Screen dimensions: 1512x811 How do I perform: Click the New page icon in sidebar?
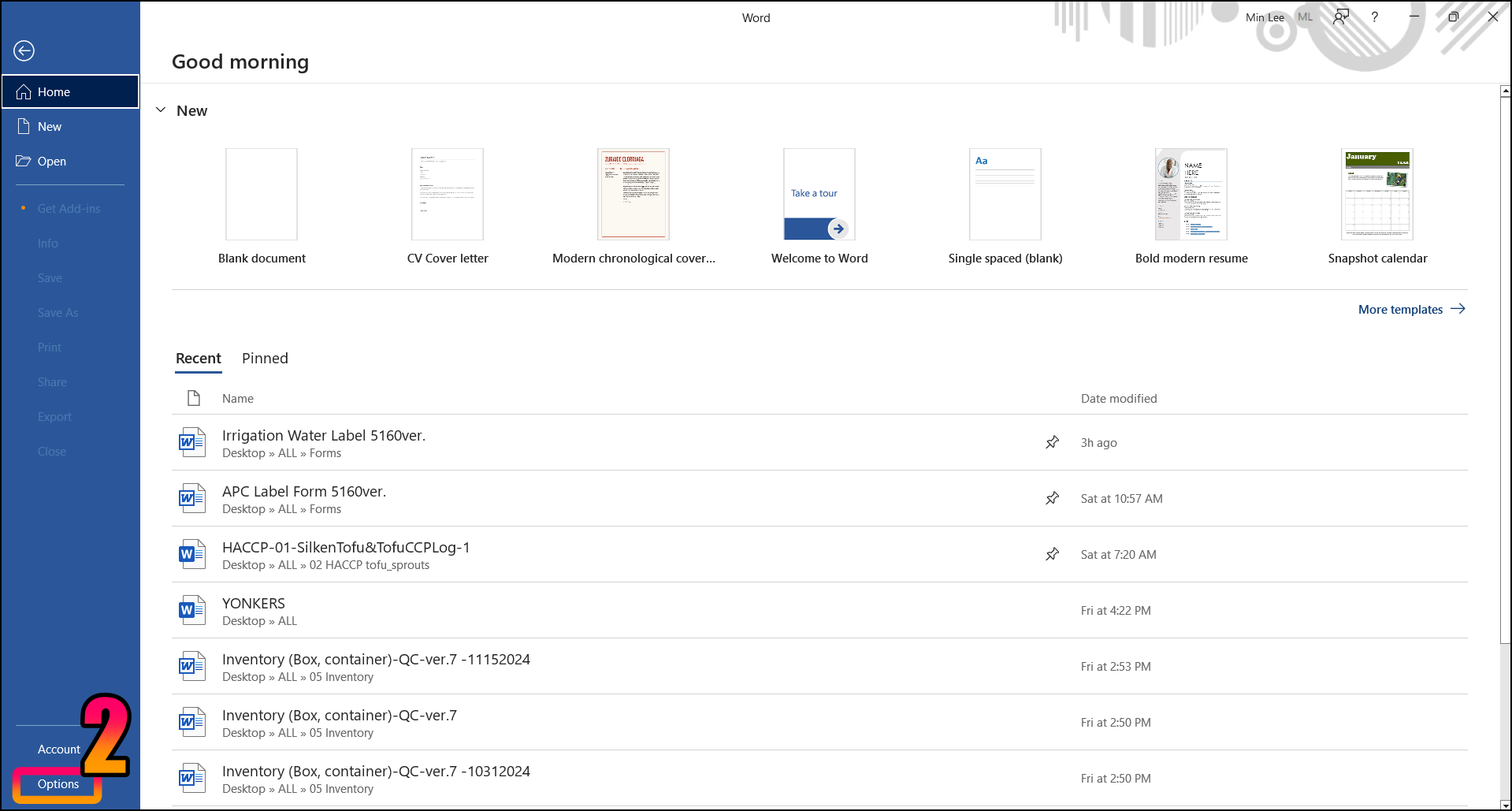[x=24, y=126]
